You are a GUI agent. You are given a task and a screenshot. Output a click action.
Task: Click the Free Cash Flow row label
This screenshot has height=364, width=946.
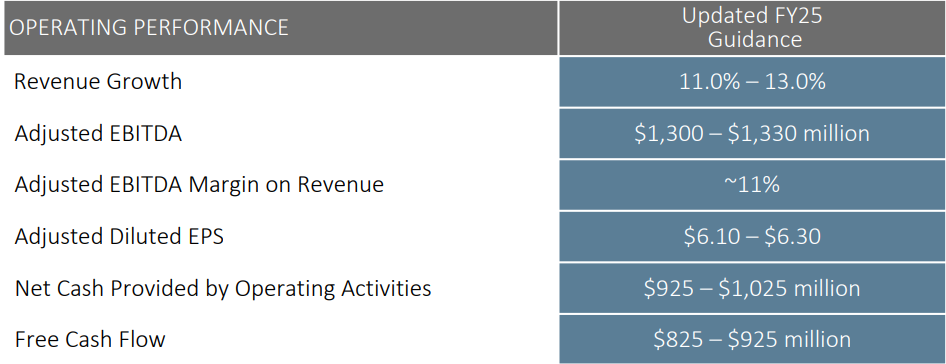(x=90, y=339)
